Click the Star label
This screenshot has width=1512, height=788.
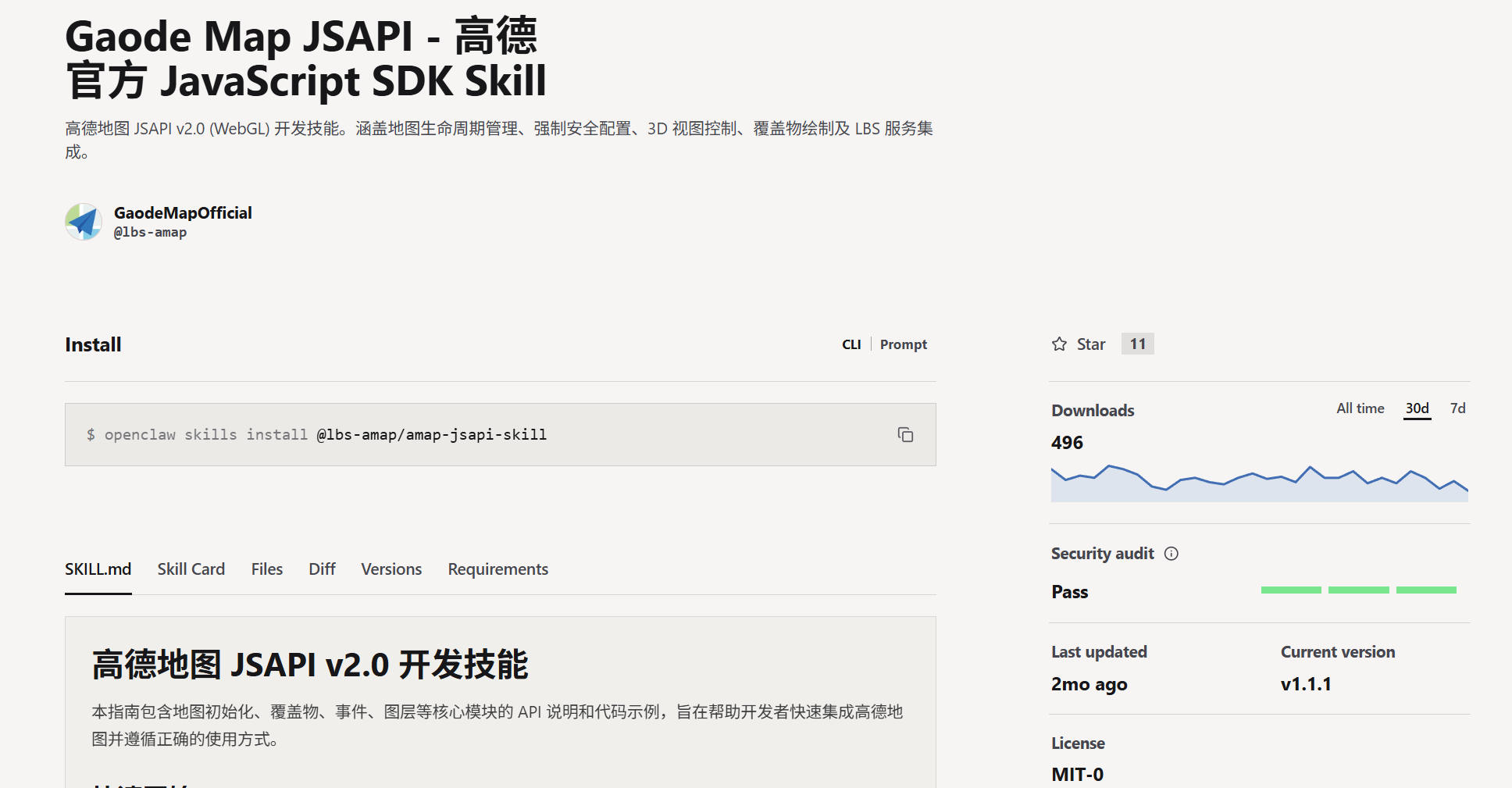click(1091, 344)
